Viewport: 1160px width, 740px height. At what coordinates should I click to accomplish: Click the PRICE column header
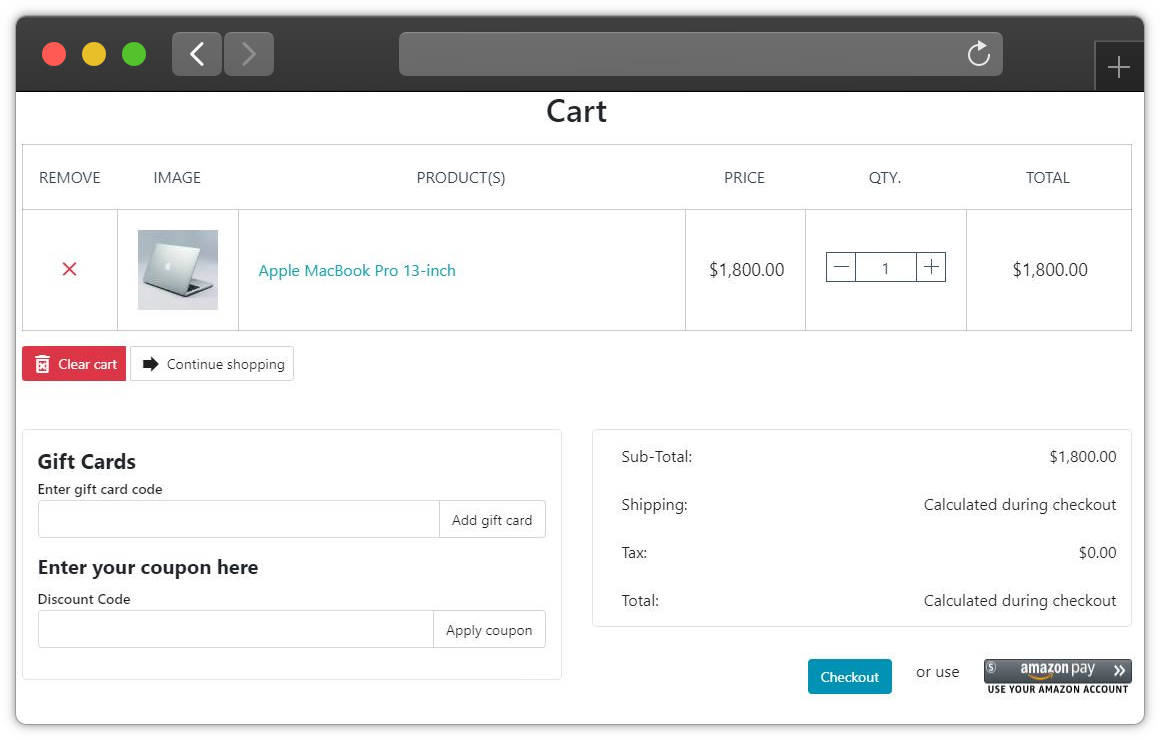coord(744,178)
